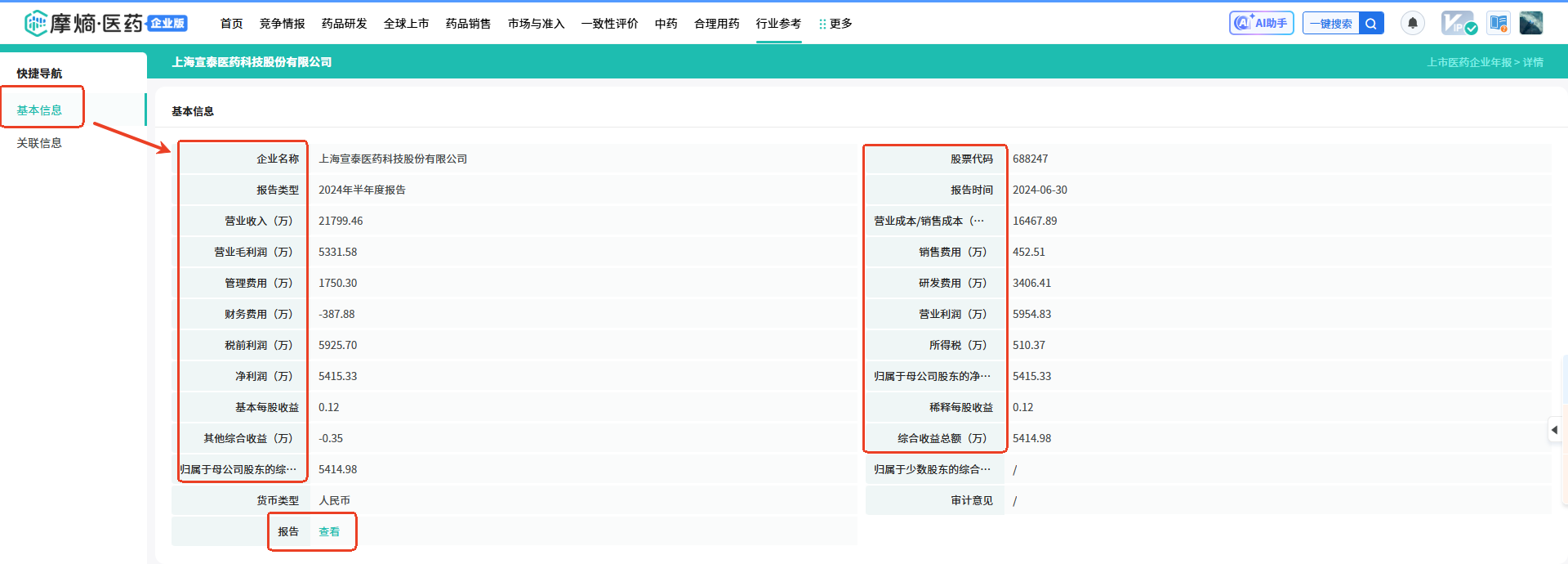Open notifications bell icon
This screenshot has height=564, width=1568.
(x=1413, y=23)
